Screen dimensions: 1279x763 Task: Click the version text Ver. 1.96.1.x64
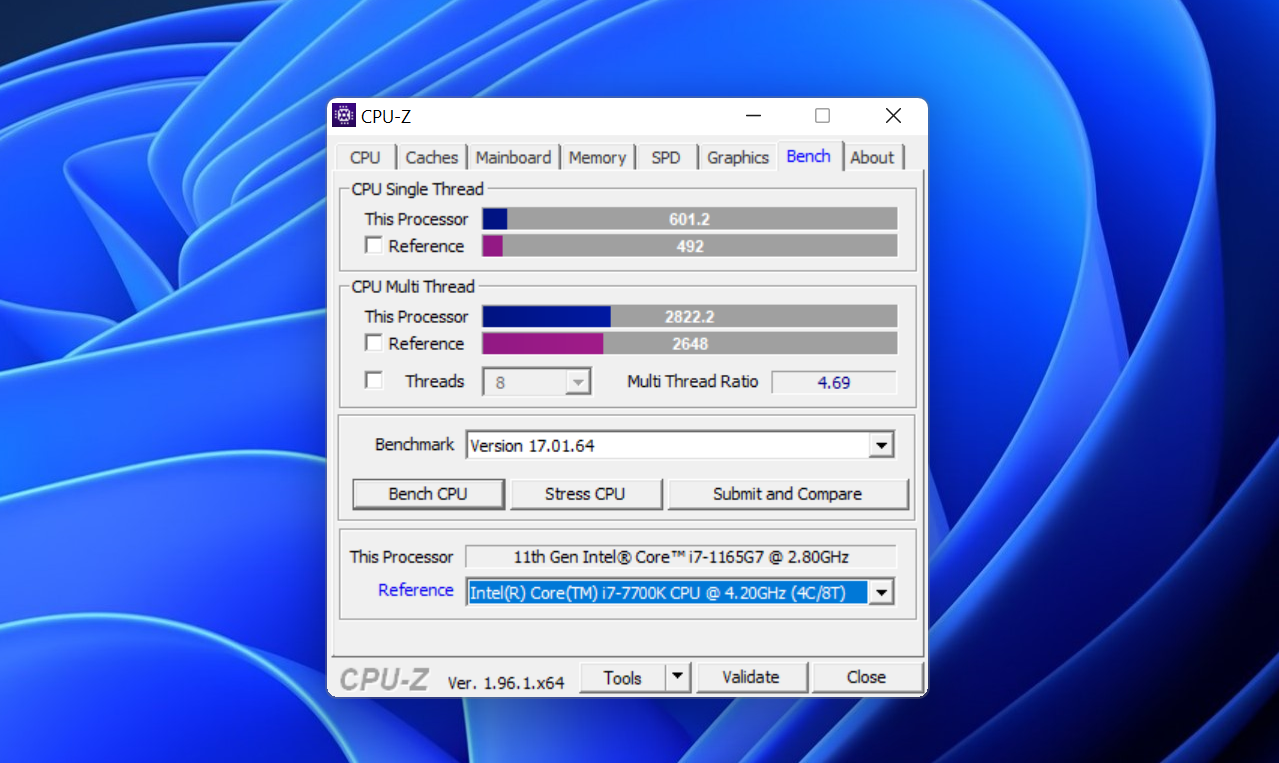(x=506, y=682)
